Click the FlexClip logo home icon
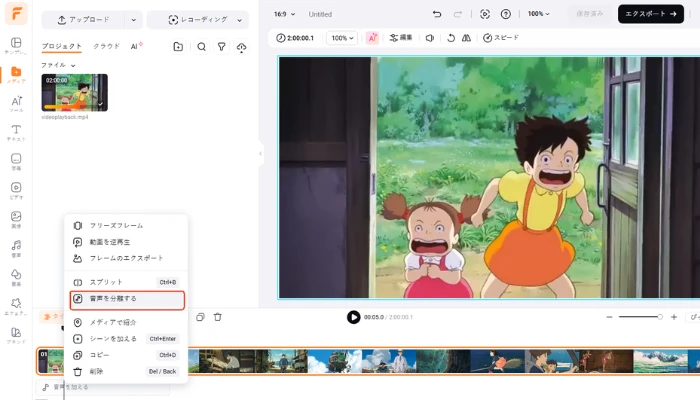The image size is (700, 400). (x=16, y=13)
